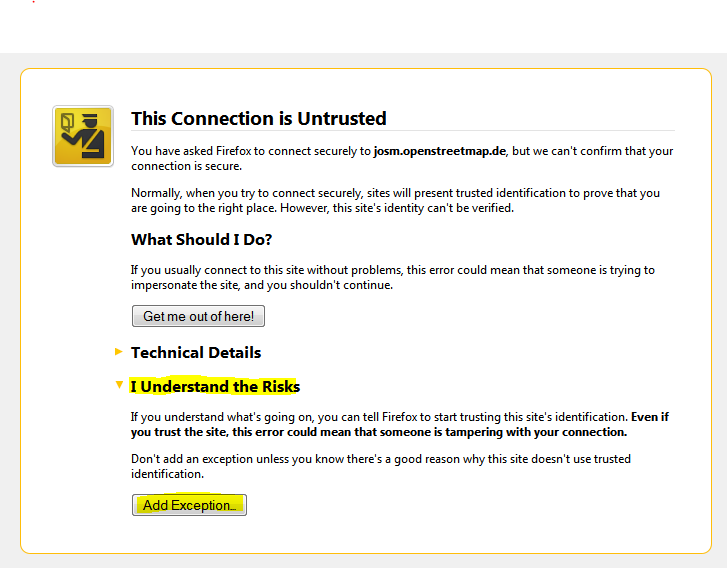Collapse the 'I Understand the Risks' arrow

[x=119, y=385]
